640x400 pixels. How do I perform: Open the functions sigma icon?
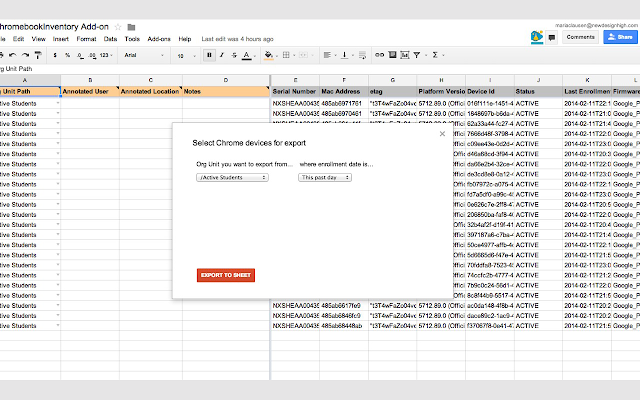[x=435, y=55]
